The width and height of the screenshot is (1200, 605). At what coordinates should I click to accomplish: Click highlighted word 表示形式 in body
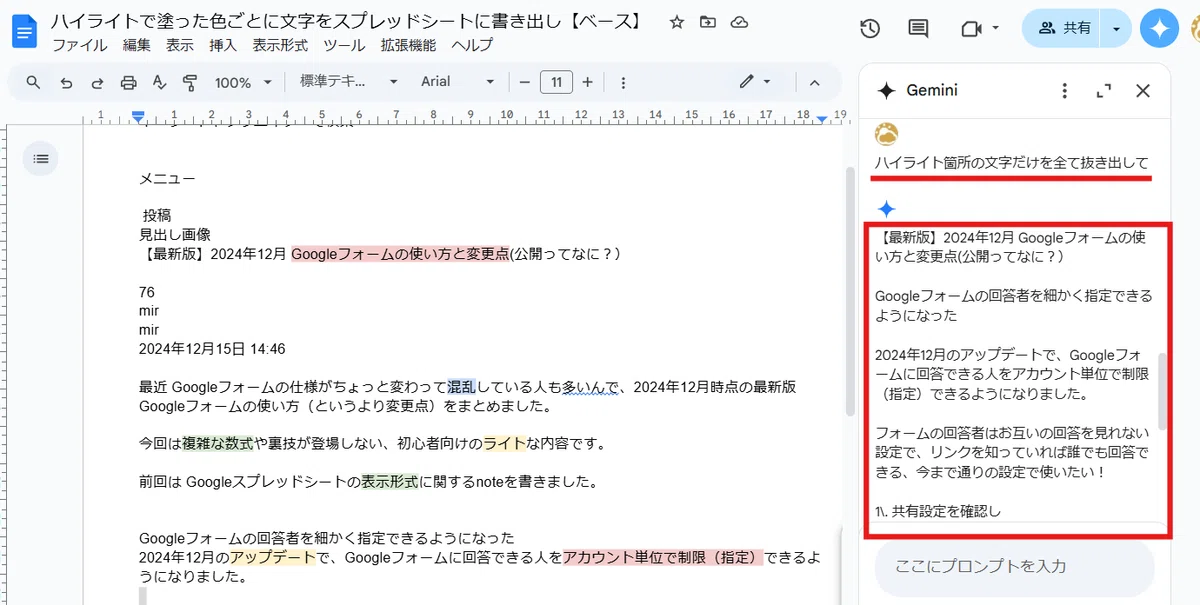click(390, 481)
